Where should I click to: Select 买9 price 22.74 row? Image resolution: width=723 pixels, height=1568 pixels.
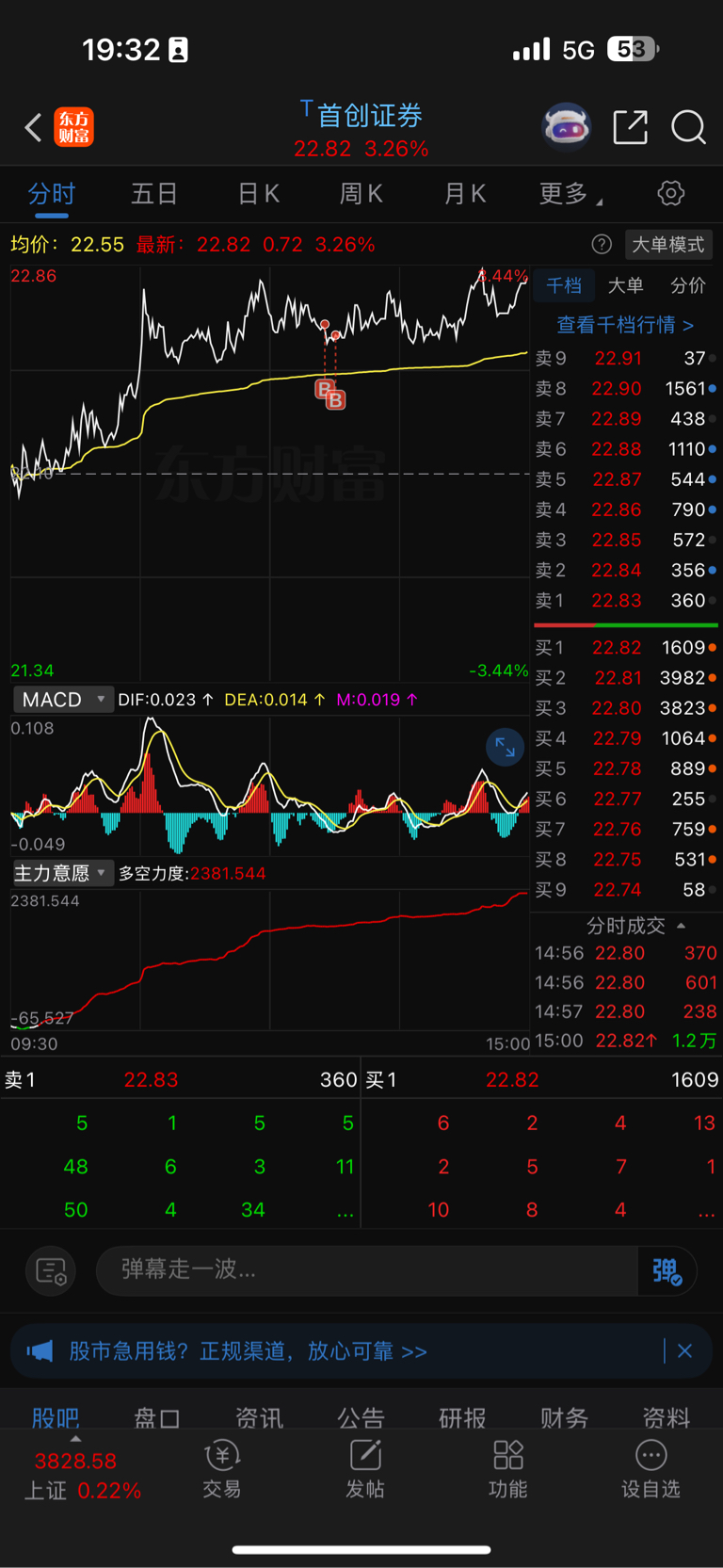[x=626, y=889]
